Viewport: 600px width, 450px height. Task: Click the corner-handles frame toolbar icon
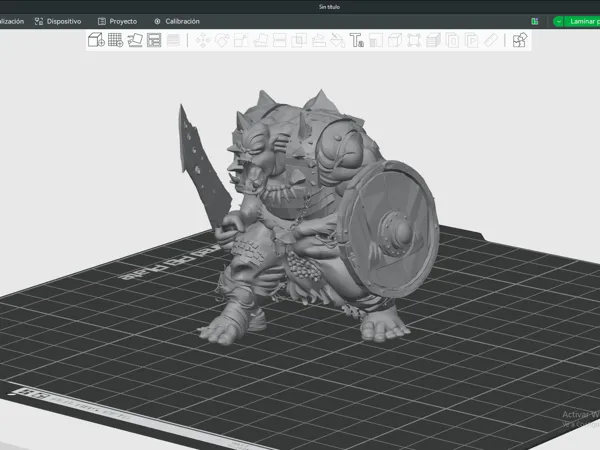(414, 40)
